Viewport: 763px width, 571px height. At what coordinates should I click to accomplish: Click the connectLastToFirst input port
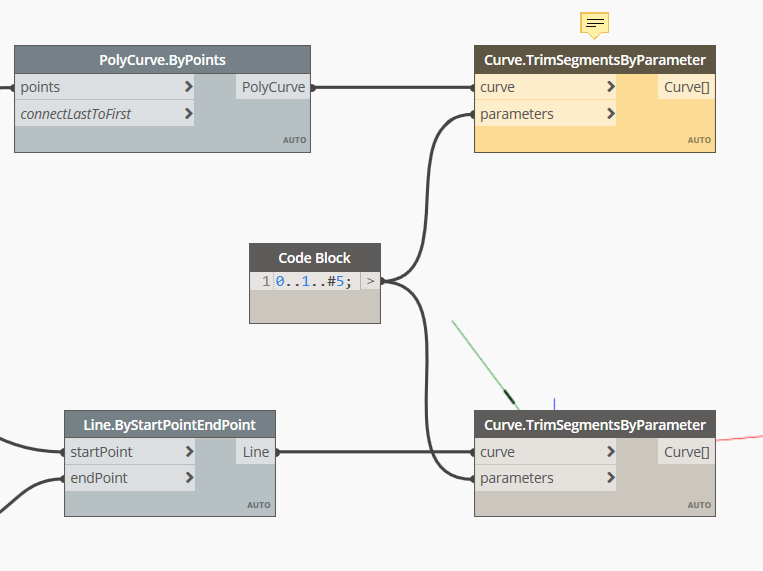105,114
